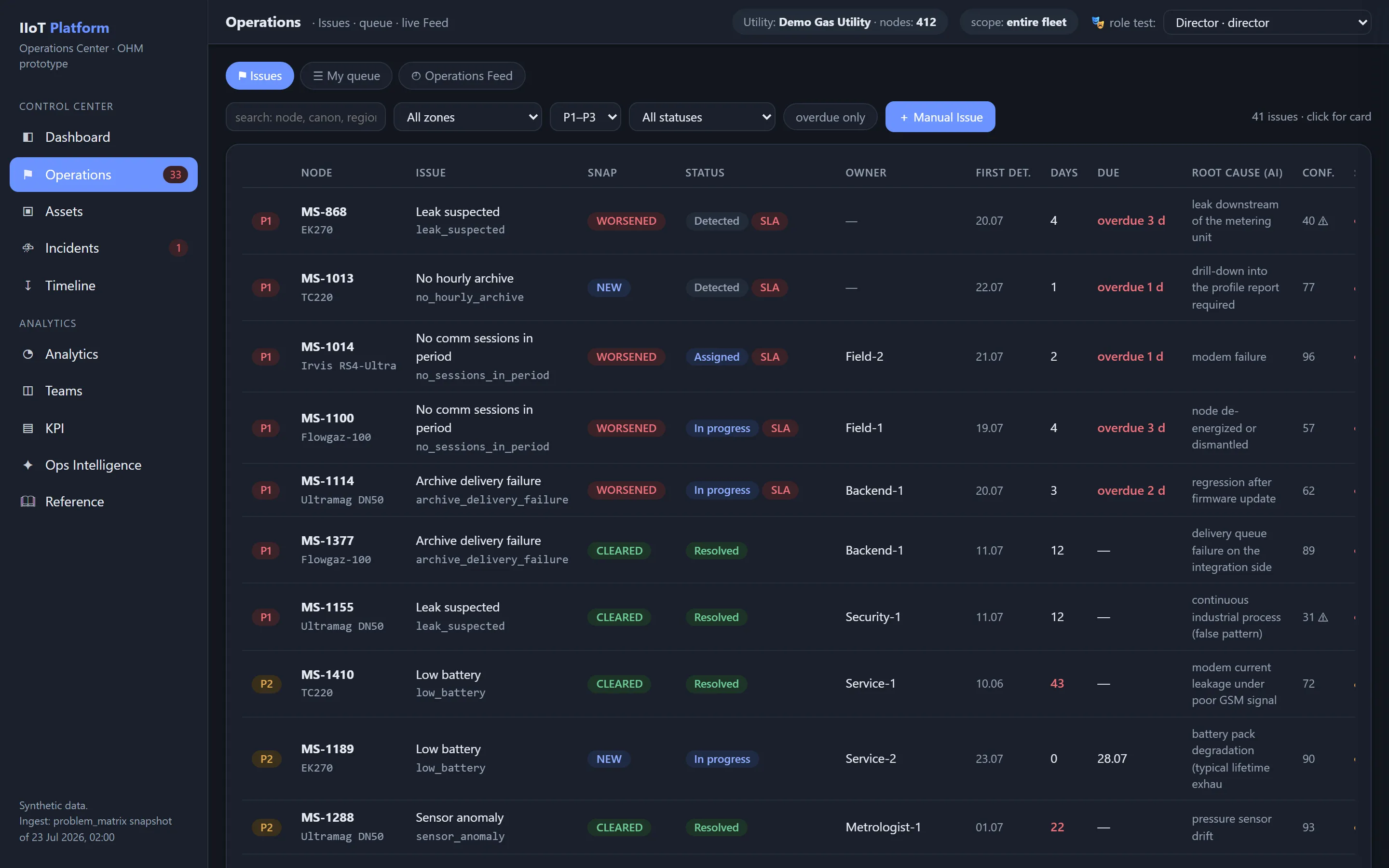Viewport: 1389px width, 868px height.
Task: Click the Utility Demo Gas Utility pill
Action: [840, 22]
